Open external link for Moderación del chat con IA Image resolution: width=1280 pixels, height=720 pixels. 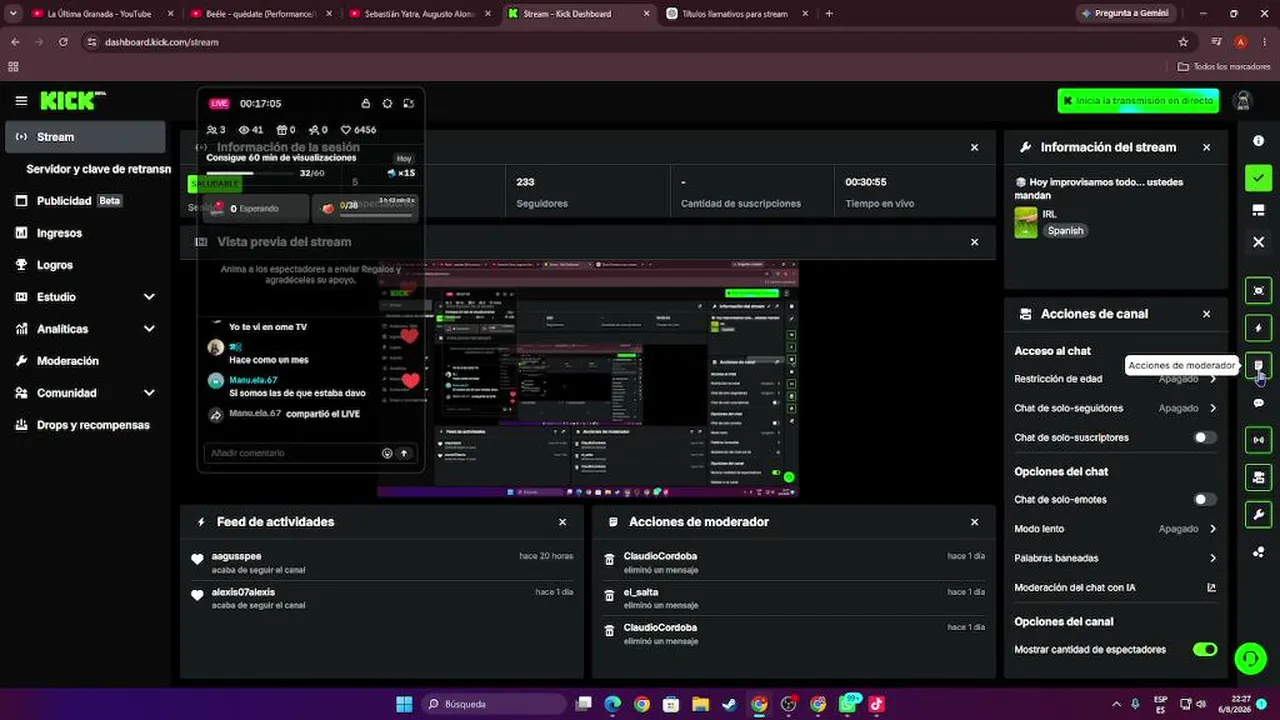[1212, 588]
